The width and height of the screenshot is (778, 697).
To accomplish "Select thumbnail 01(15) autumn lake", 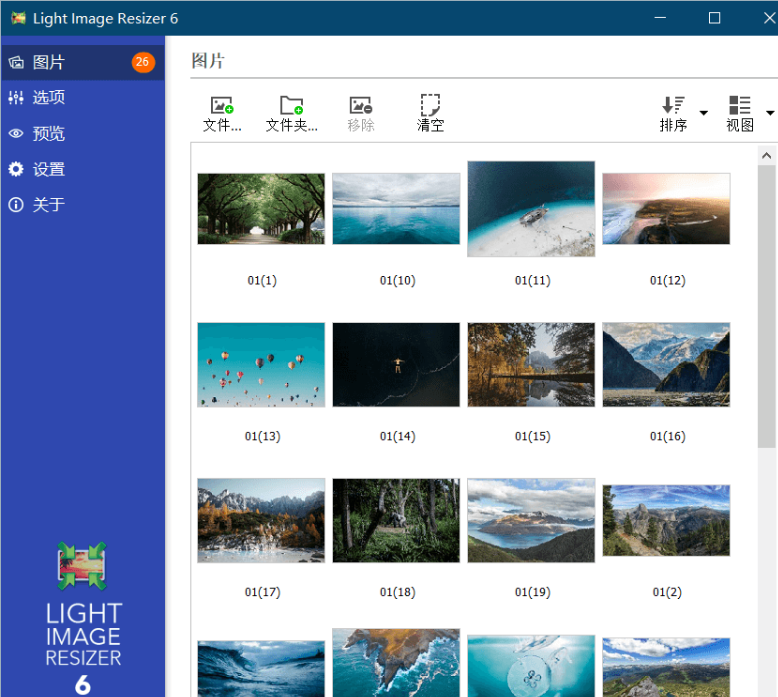I will [531, 365].
